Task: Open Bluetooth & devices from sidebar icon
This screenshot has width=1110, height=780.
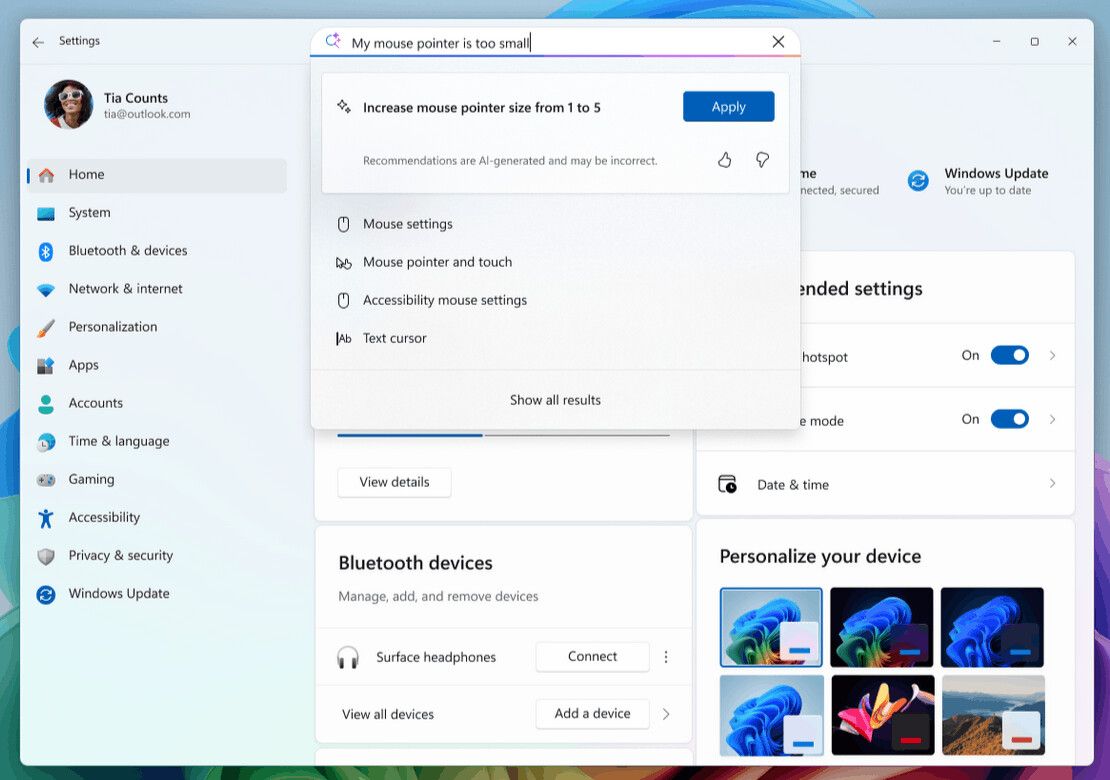Action: coord(46,251)
